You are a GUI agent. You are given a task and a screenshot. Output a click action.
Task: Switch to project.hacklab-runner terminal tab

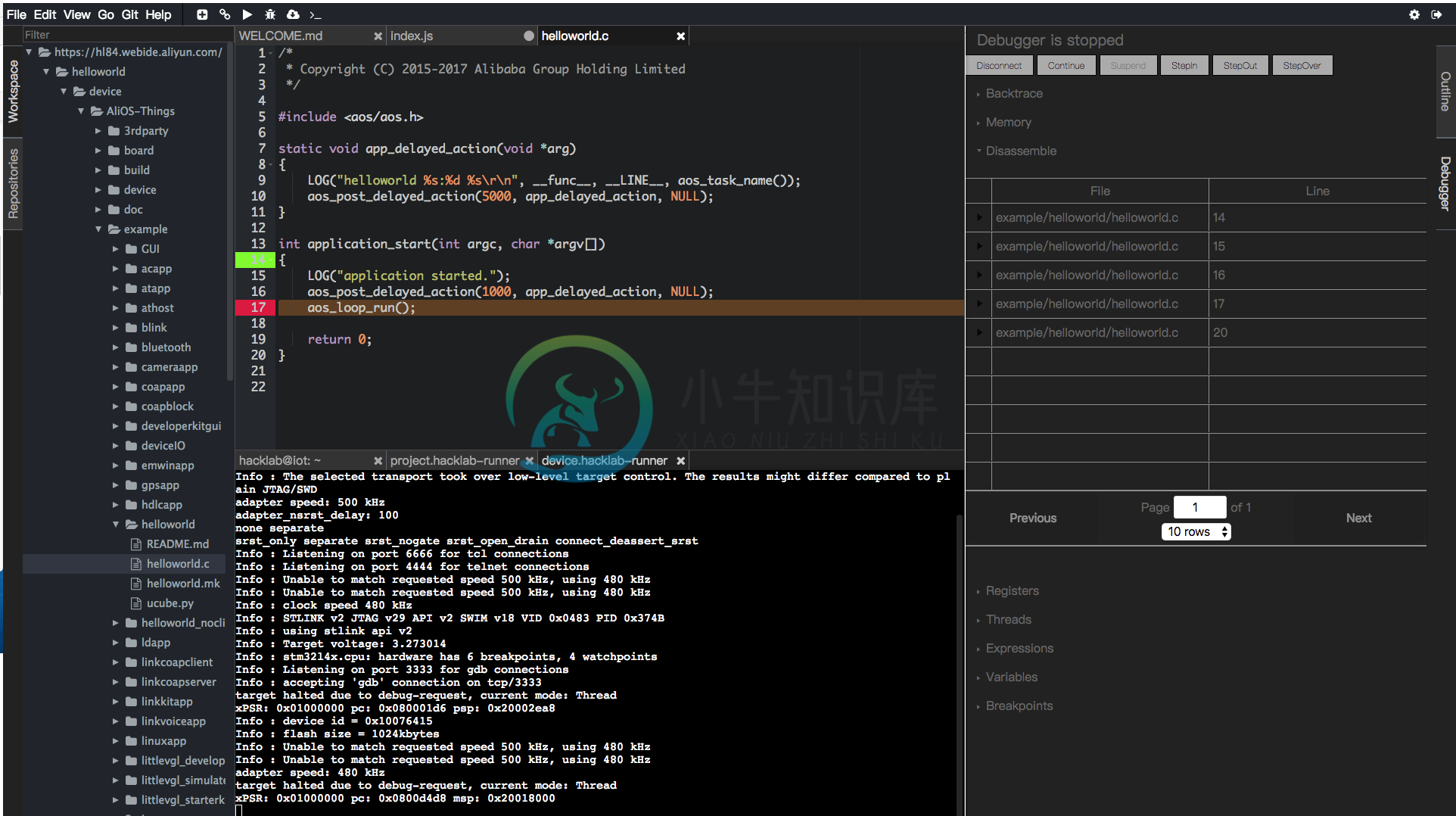tap(455, 461)
